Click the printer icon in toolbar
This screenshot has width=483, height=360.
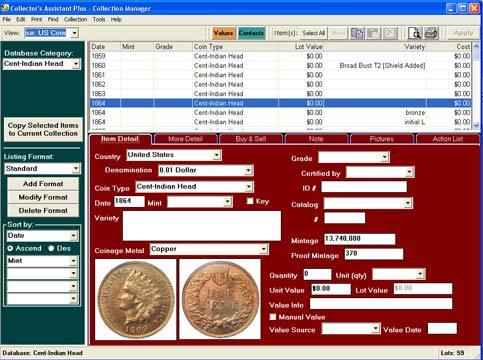pos(431,33)
